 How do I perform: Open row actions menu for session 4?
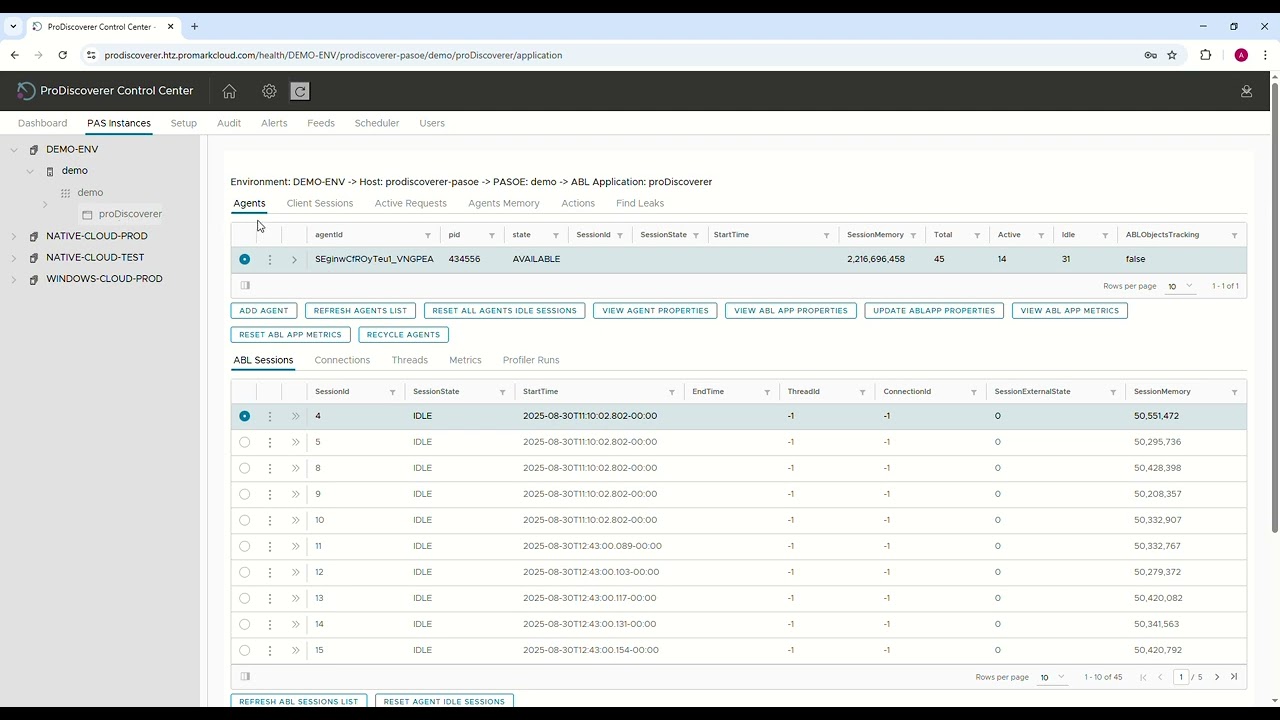269,416
